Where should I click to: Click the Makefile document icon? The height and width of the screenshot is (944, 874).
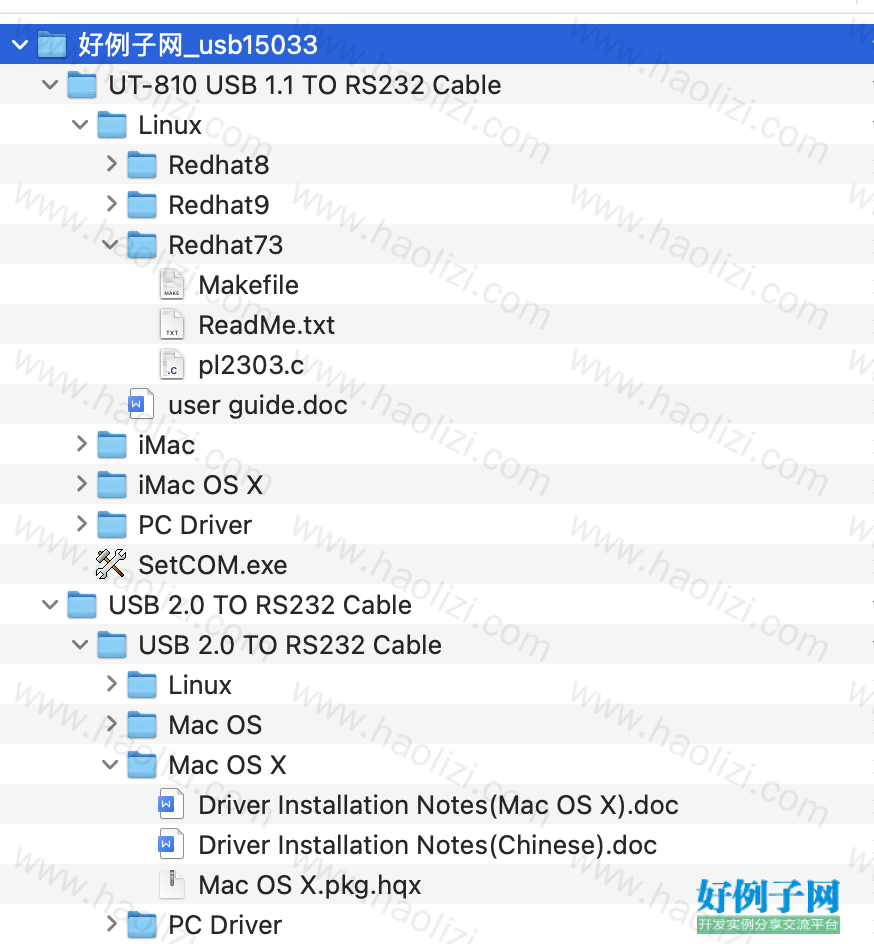click(172, 285)
